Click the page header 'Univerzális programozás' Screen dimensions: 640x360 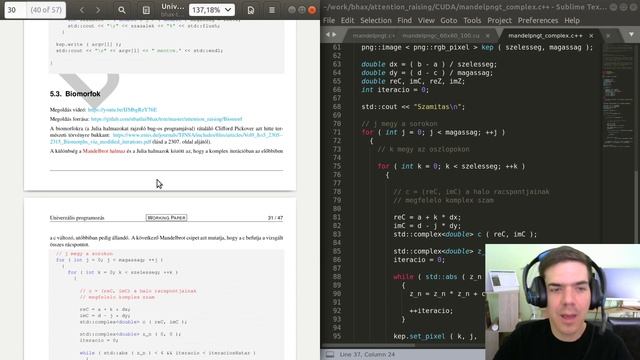pos(77,218)
